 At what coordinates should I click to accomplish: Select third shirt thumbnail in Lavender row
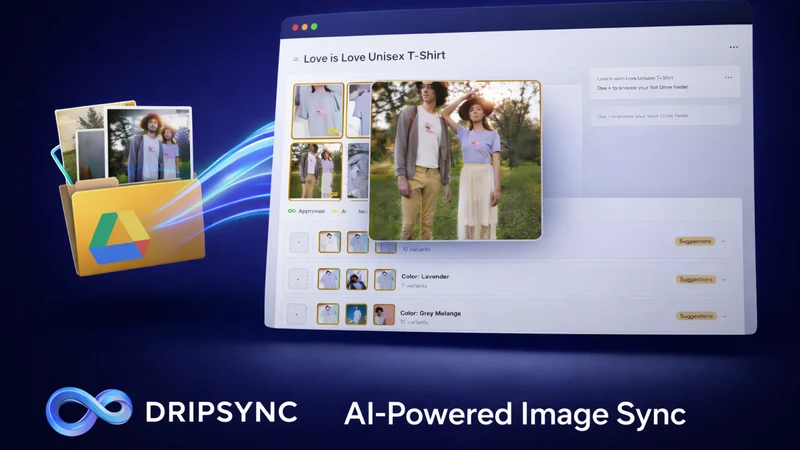pos(385,280)
